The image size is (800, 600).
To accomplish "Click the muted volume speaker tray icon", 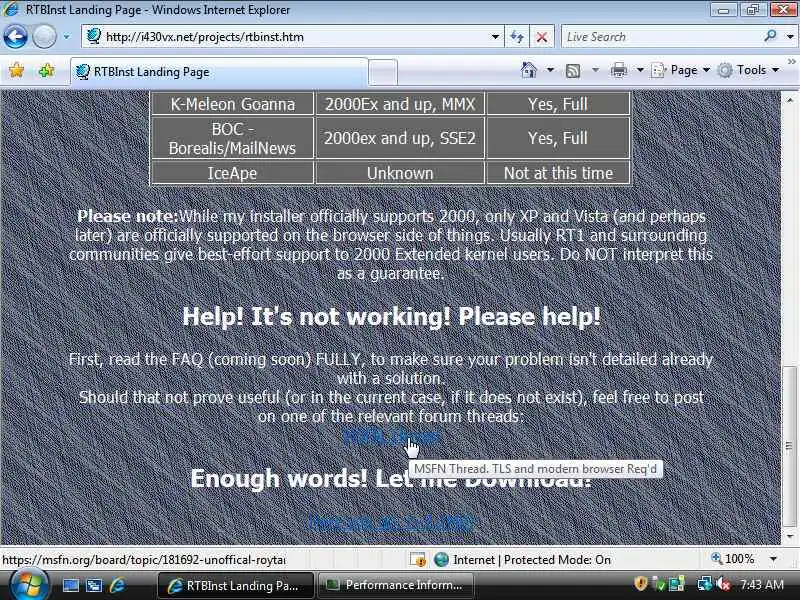I will (x=723, y=584).
